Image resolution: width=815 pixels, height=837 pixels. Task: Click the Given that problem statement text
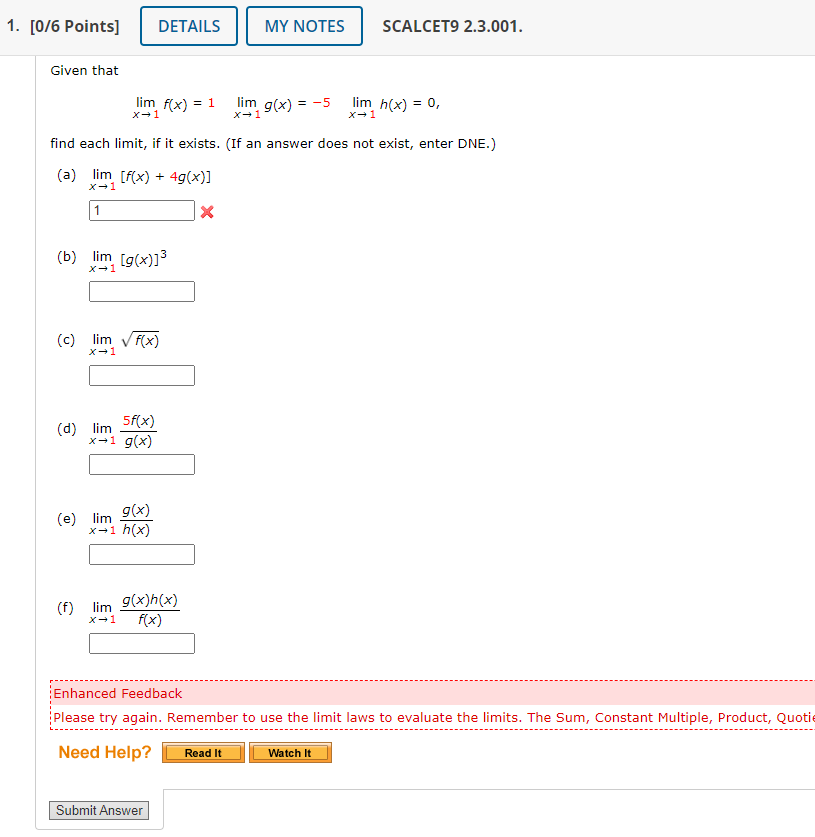pyautogui.click(x=84, y=70)
